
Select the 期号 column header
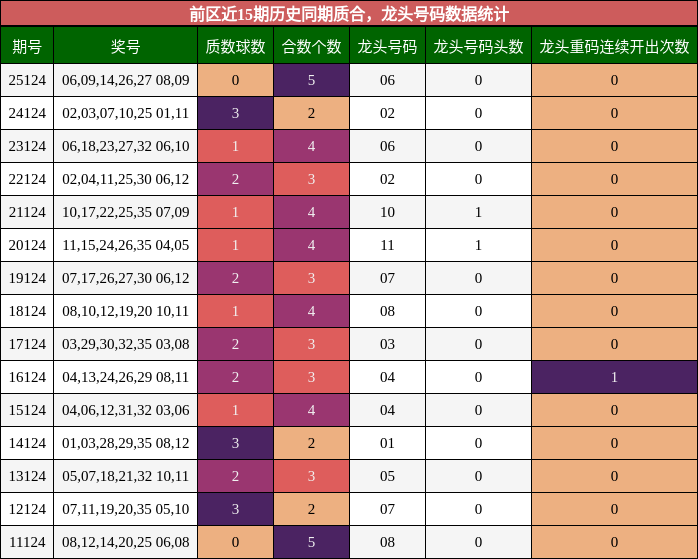click(x=27, y=46)
